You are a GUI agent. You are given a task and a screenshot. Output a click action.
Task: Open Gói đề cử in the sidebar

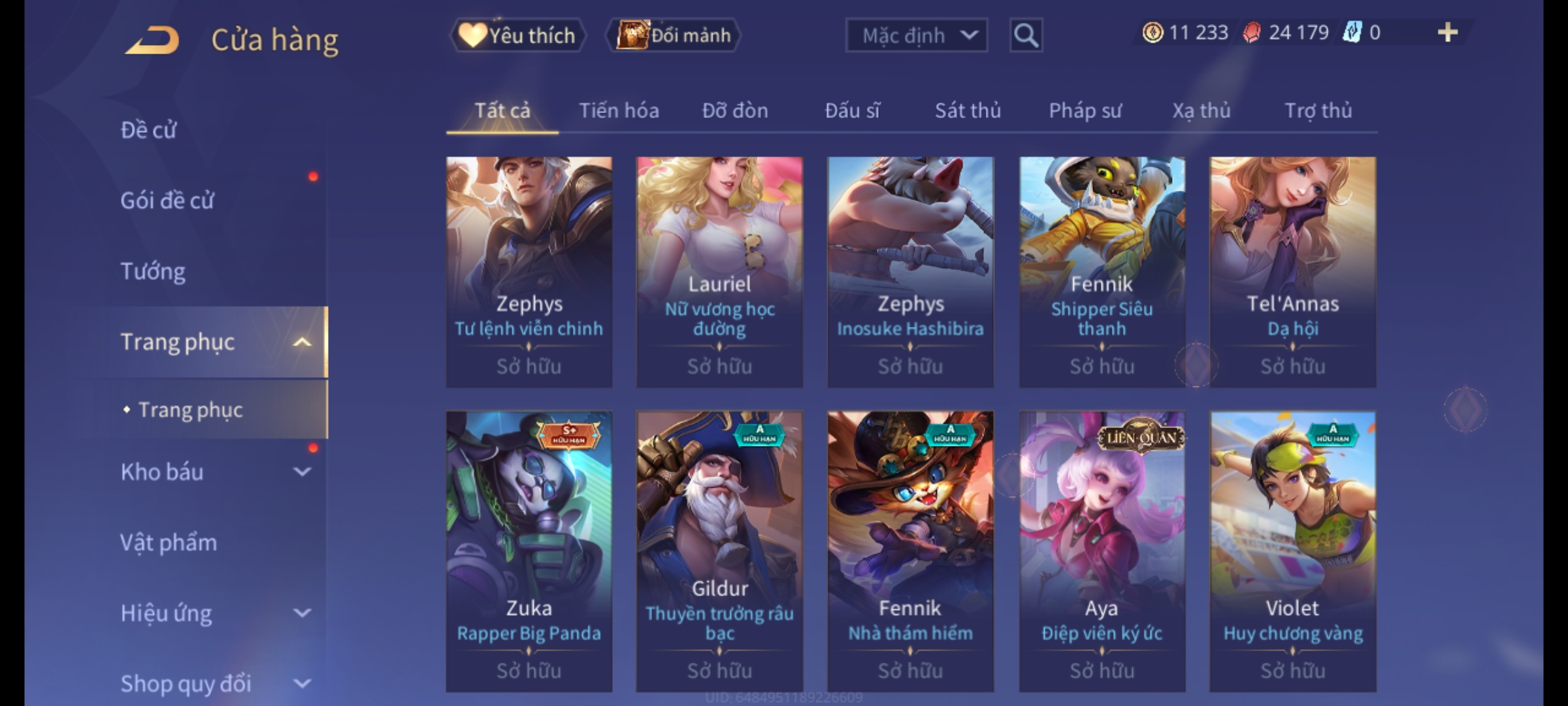167,201
